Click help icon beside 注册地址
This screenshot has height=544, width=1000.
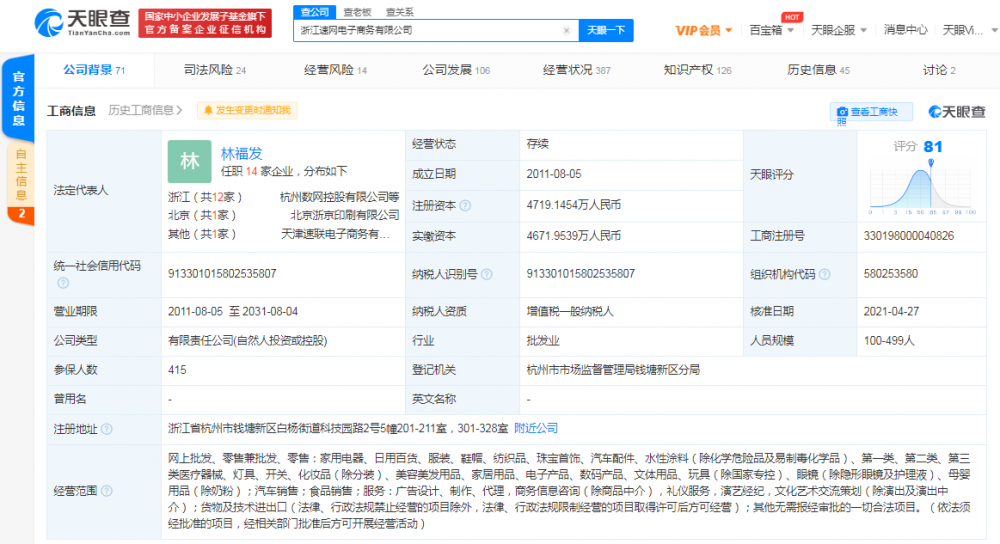[x=106, y=429]
